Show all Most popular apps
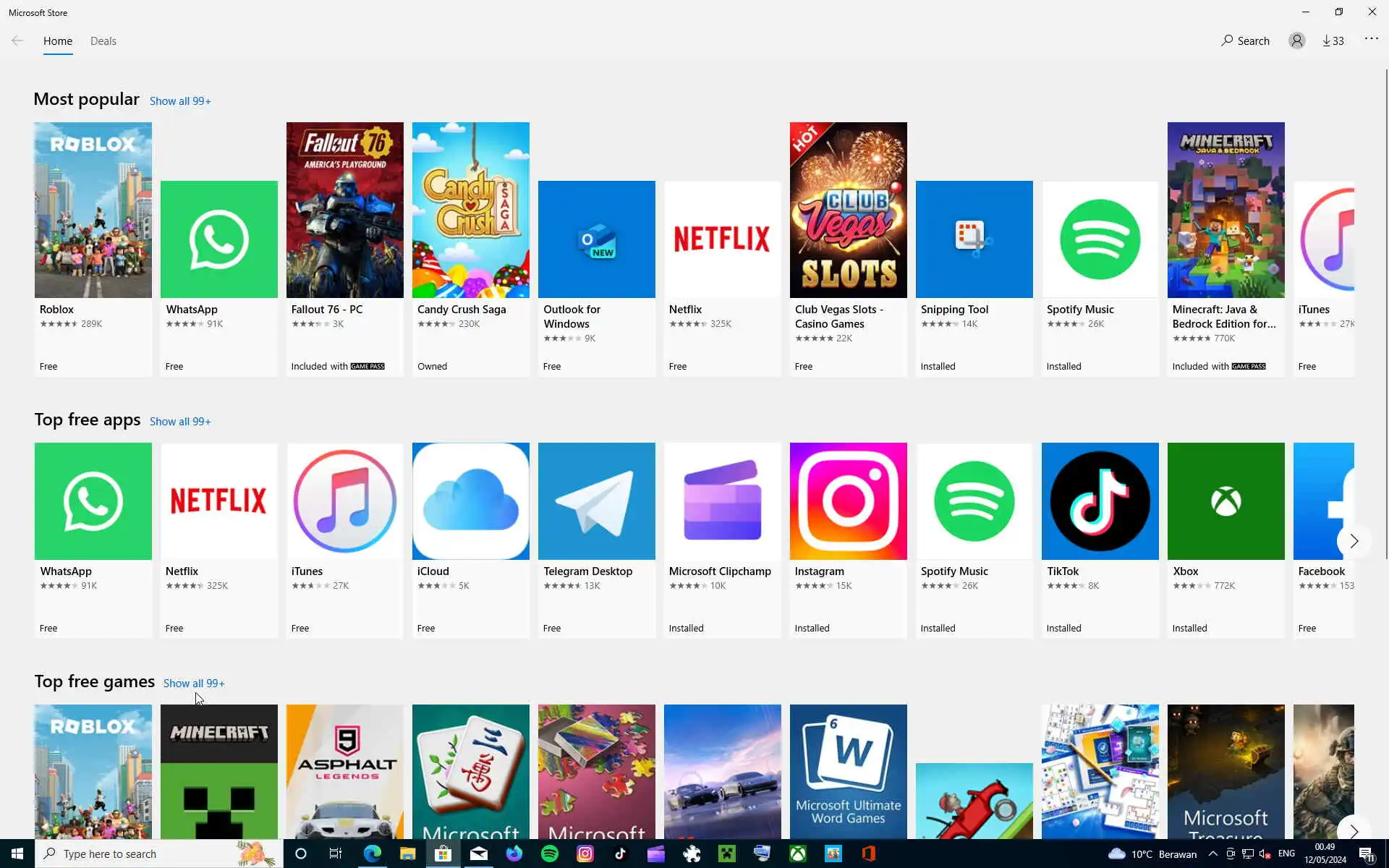This screenshot has height=868, width=1389. [180, 101]
